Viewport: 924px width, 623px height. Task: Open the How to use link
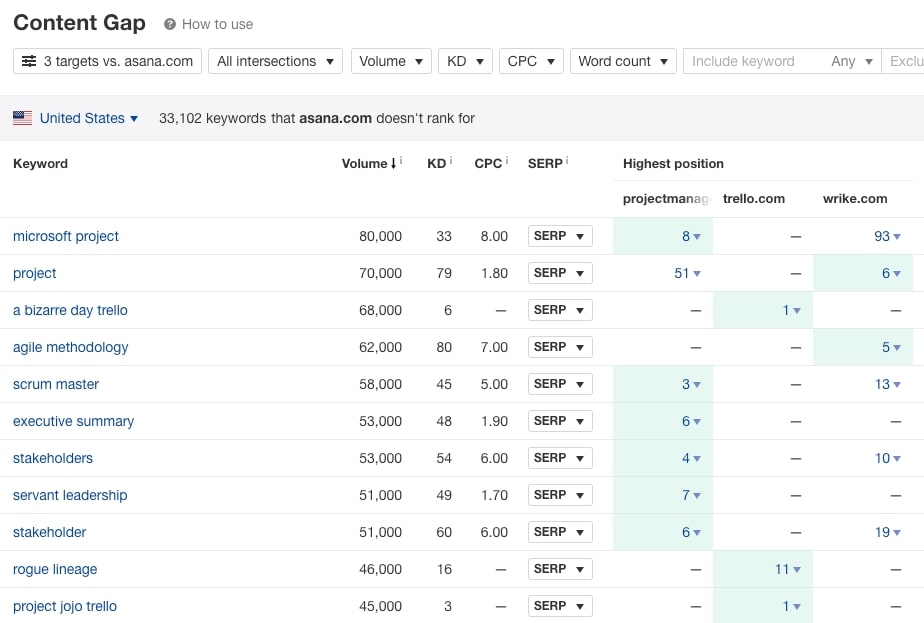(x=217, y=24)
